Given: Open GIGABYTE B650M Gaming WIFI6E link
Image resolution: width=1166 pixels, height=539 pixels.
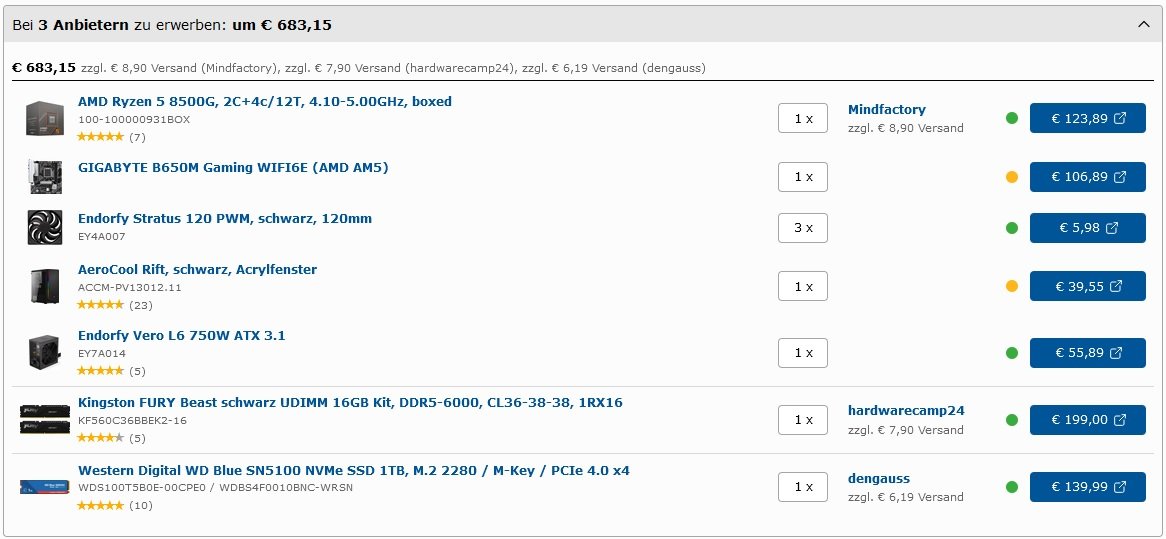Looking at the screenshot, I should point(233,168).
